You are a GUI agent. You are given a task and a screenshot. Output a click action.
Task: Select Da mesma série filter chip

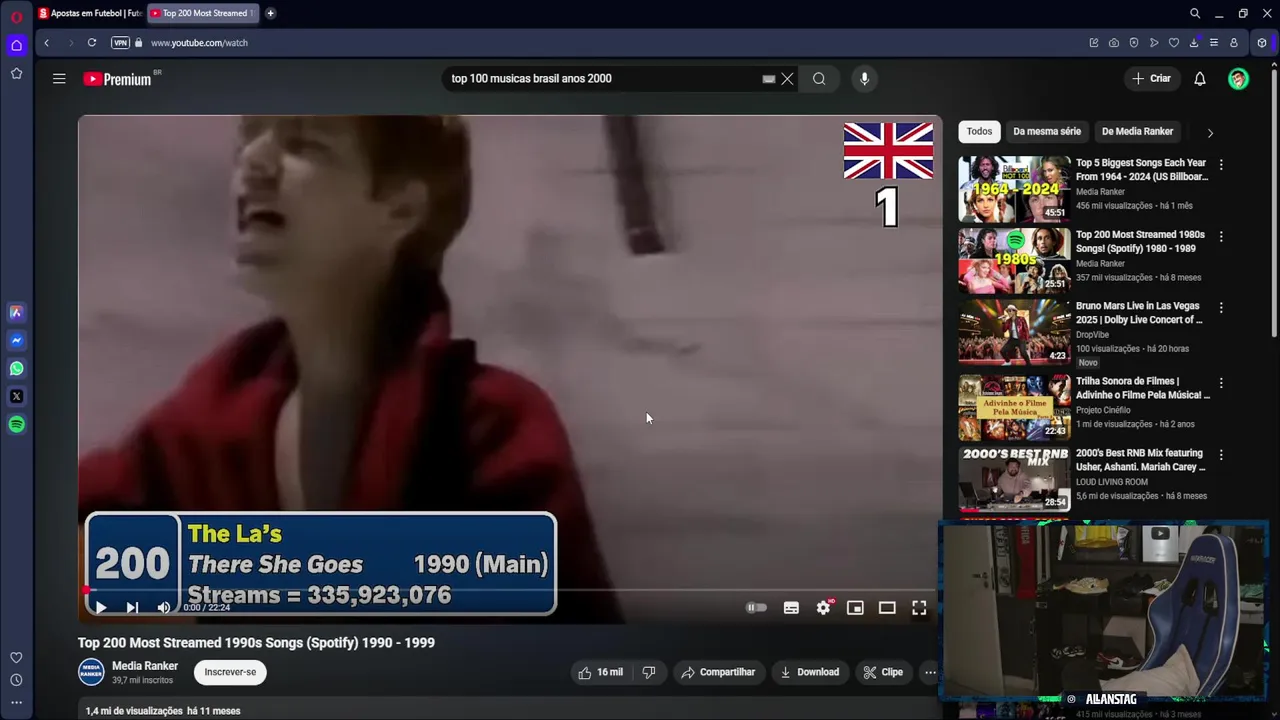tap(1047, 131)
